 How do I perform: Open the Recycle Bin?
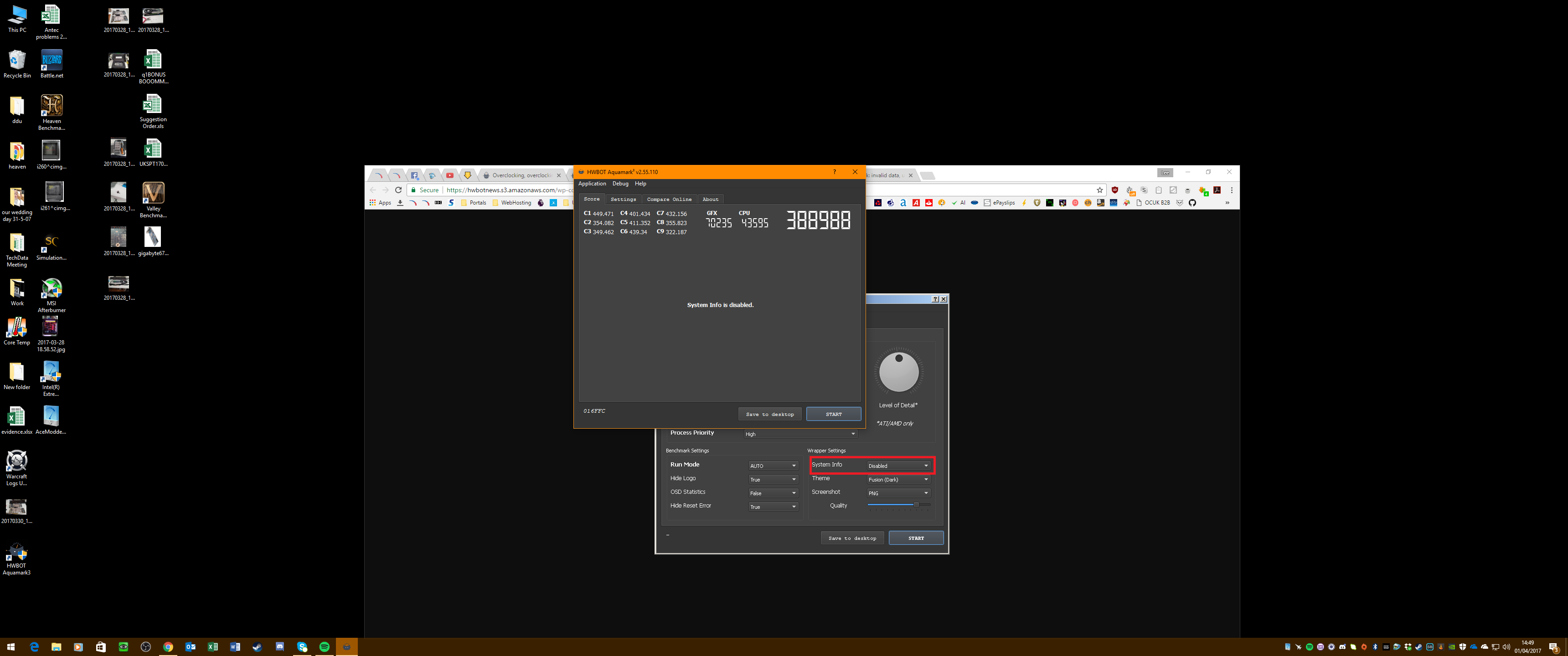[x=17, y=64]
